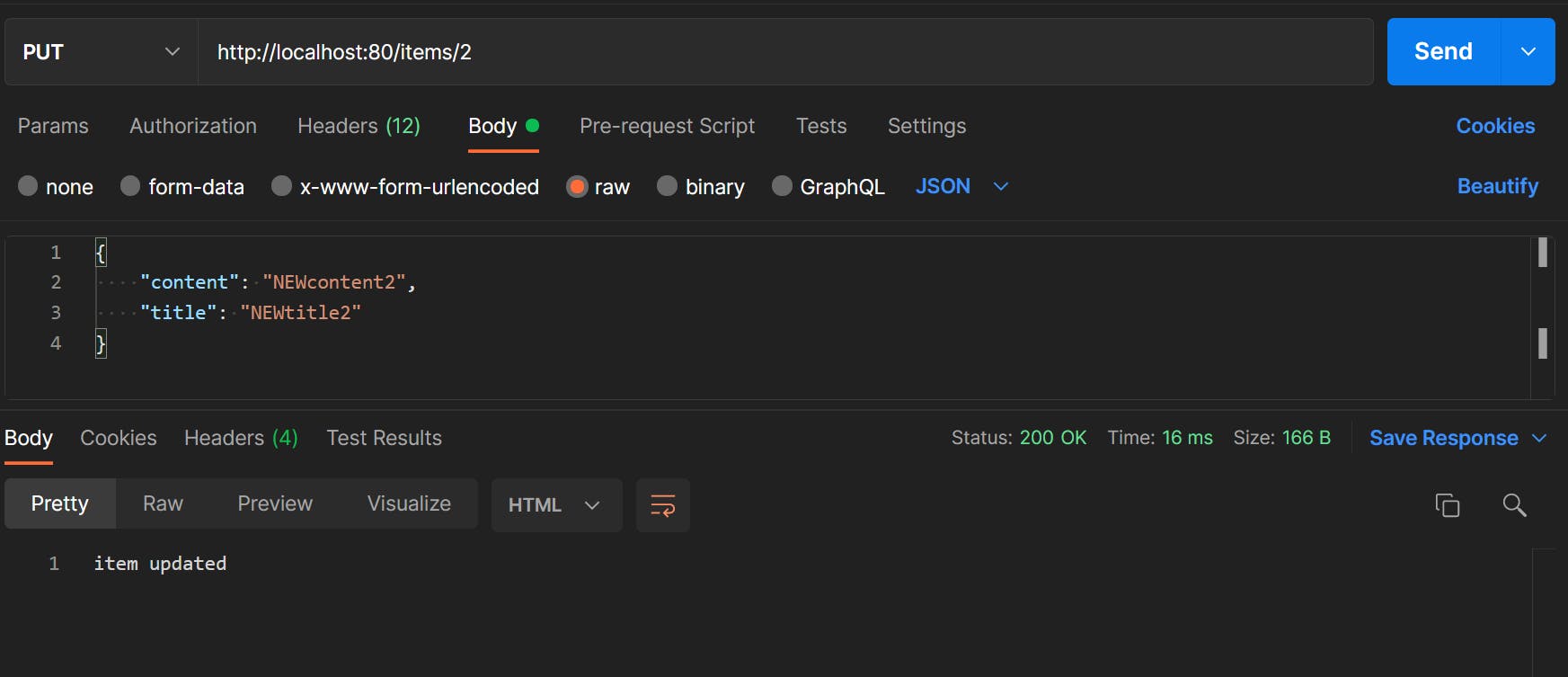Click the Status 200 OK indicator
This screenshot has width=1568, height=677.
(1019, 438)
